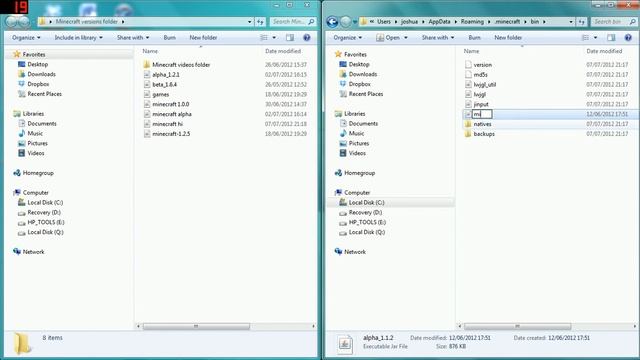Image resolution: width=640 pixels, height=360 pixels.
Task: Select md5s file in right window
Action: click(x=480, y=74)
